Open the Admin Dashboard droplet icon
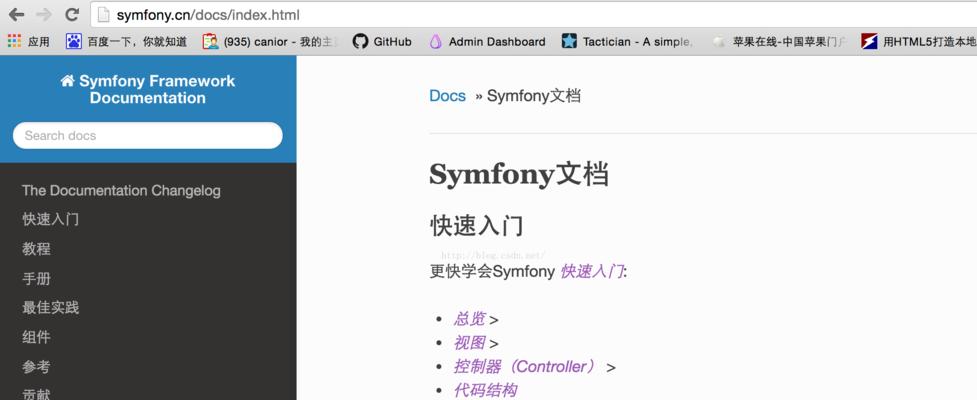 pos(436,42)
